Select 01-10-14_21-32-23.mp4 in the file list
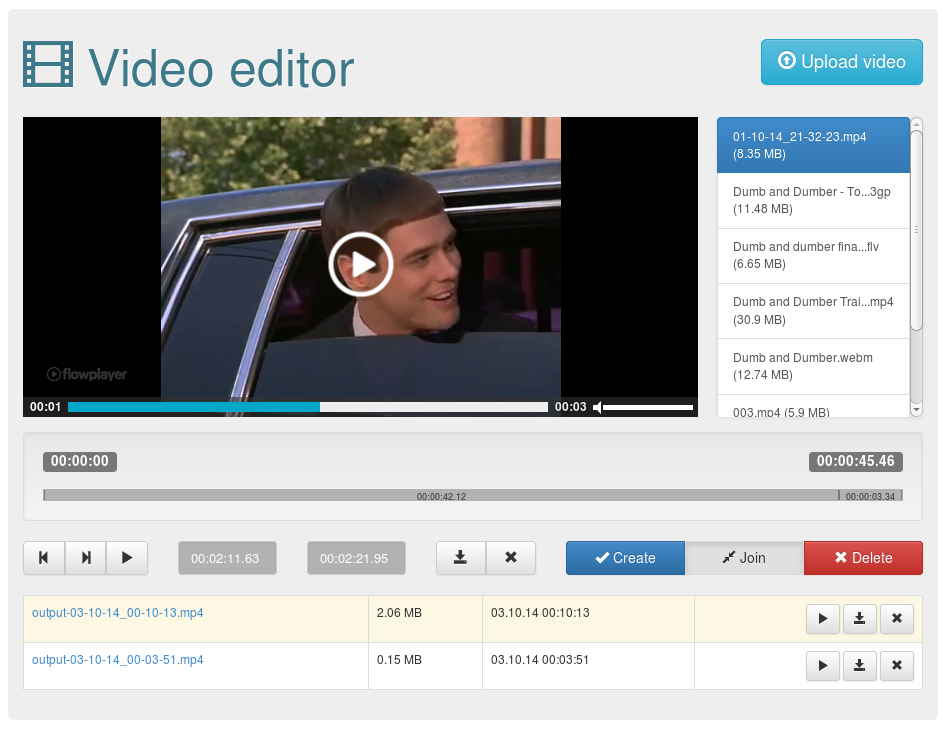Image resolution: width=947 pixels, height=729 pixels. click(x=813, y=145)
